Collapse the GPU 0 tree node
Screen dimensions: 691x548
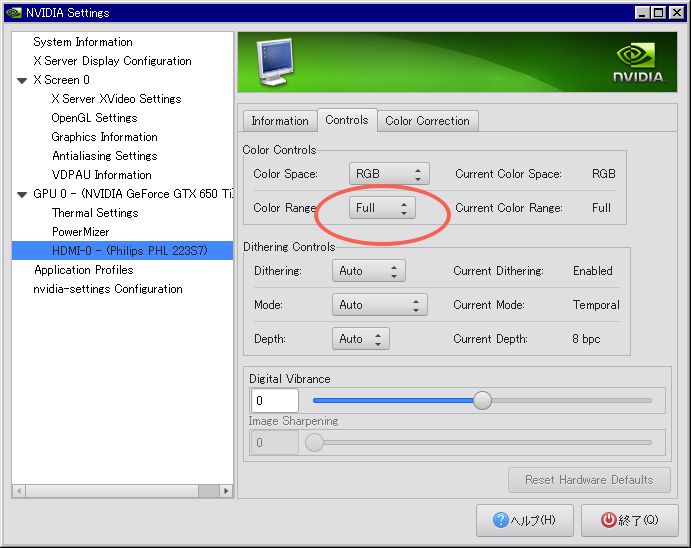[x=22, y=194]
